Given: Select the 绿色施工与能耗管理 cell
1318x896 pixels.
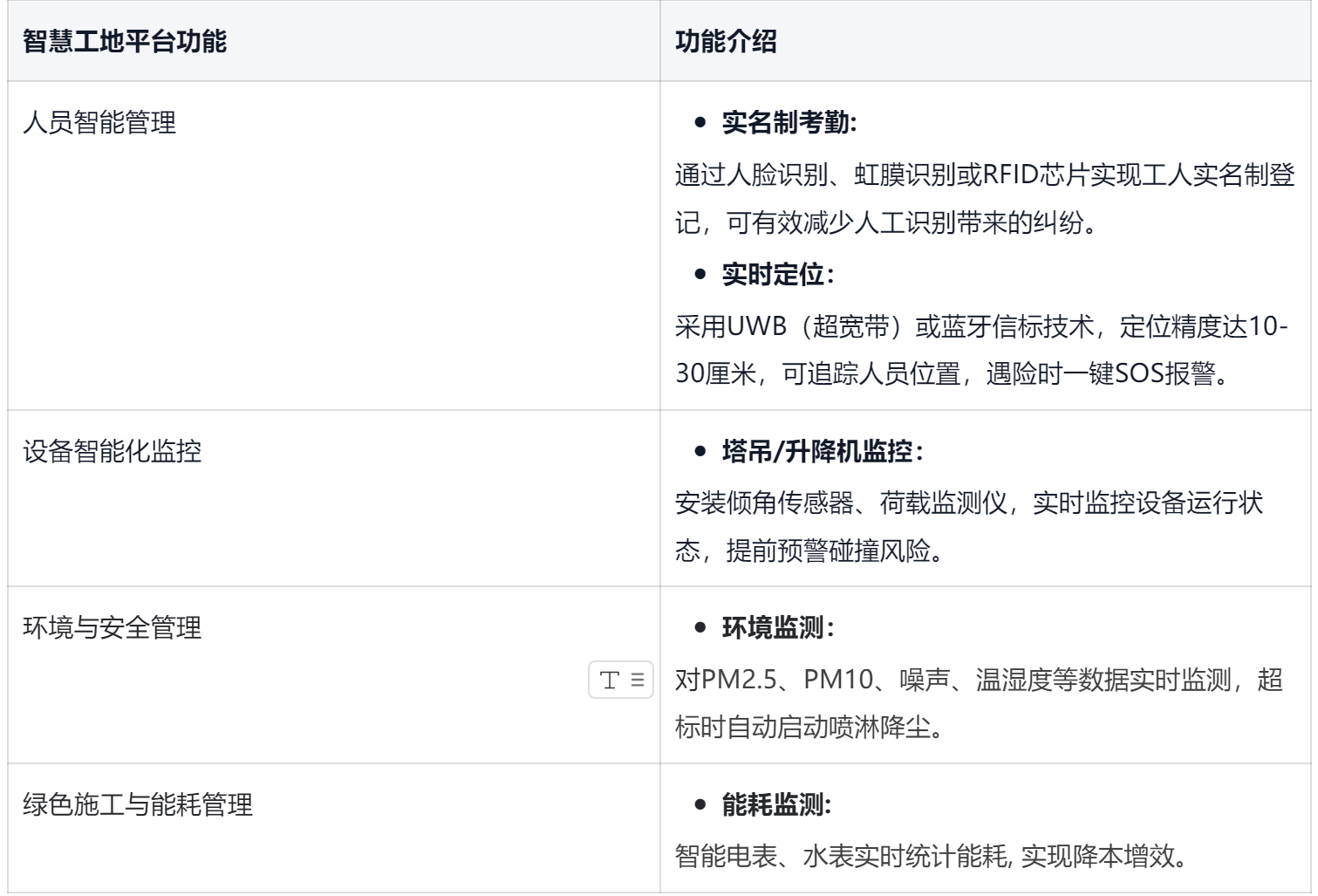Looking at the screenshot, I should [138, 804].
